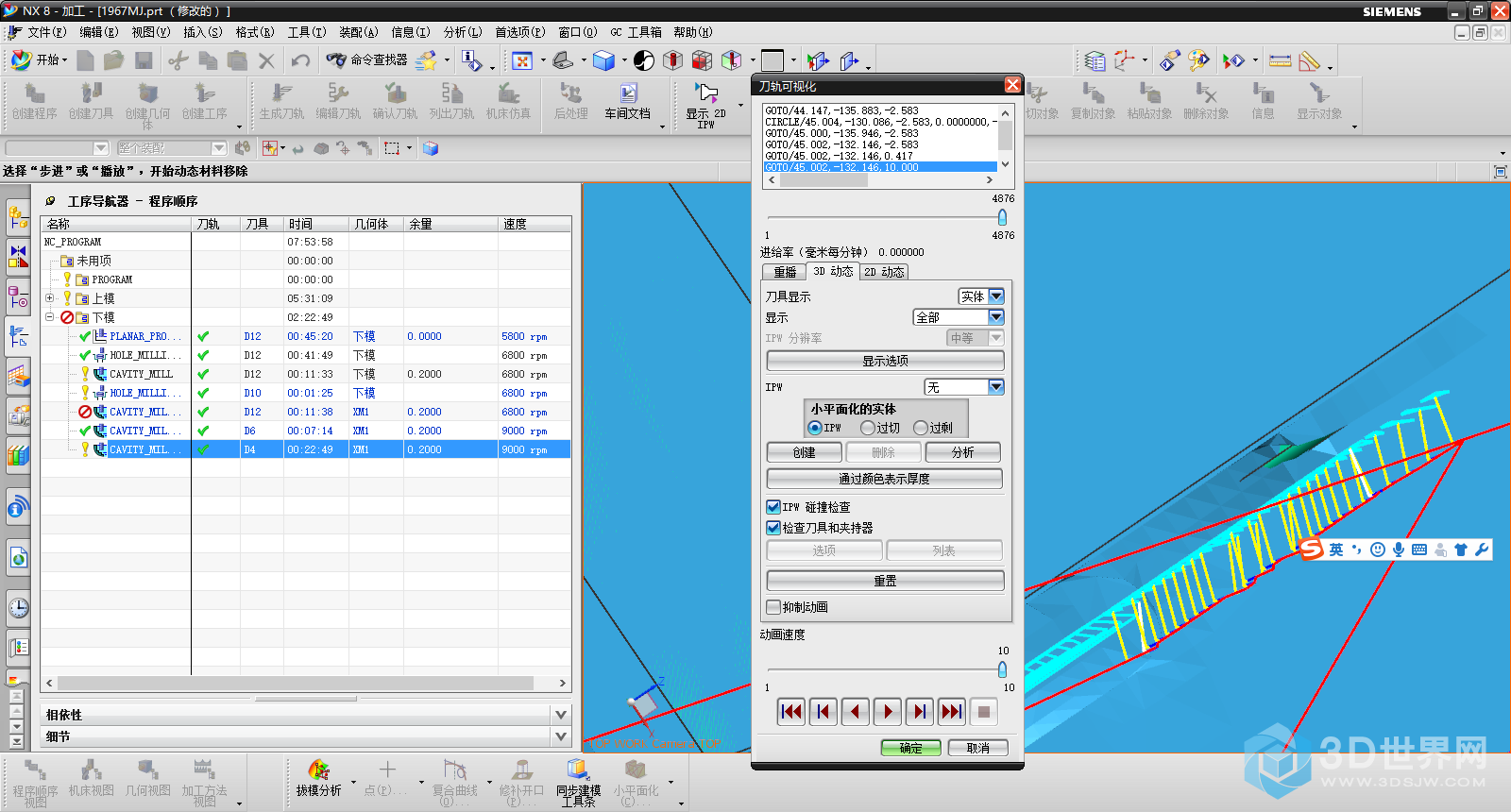Select the PLANAR_PRO operation row
The width and height of the screenshot is (1511, 812).
tap(306, 336)
